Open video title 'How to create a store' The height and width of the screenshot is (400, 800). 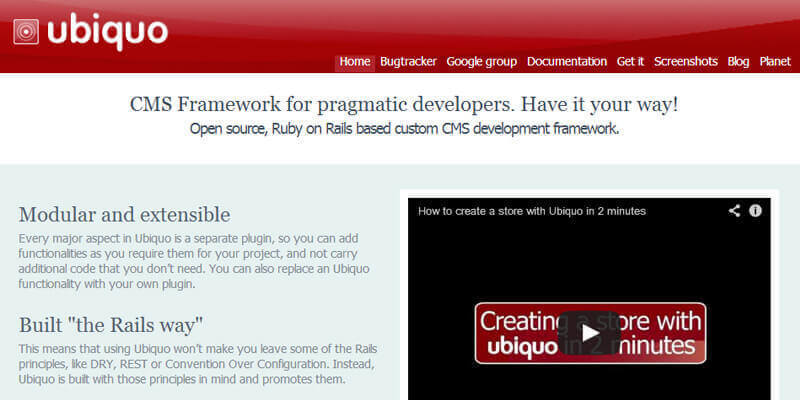tap(532, 211)
